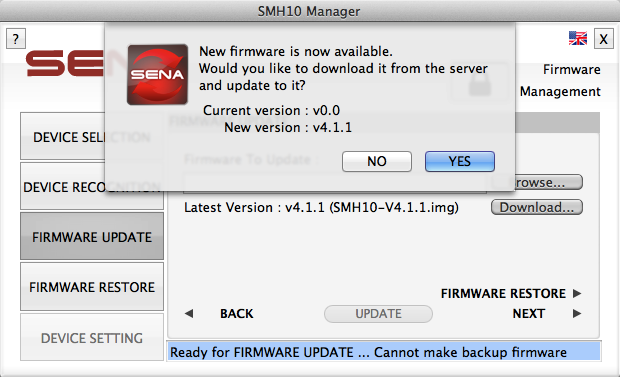Click the lock icon behind the dialog
The width and height of the screenshot is (620, 377).
pos(480,82)
